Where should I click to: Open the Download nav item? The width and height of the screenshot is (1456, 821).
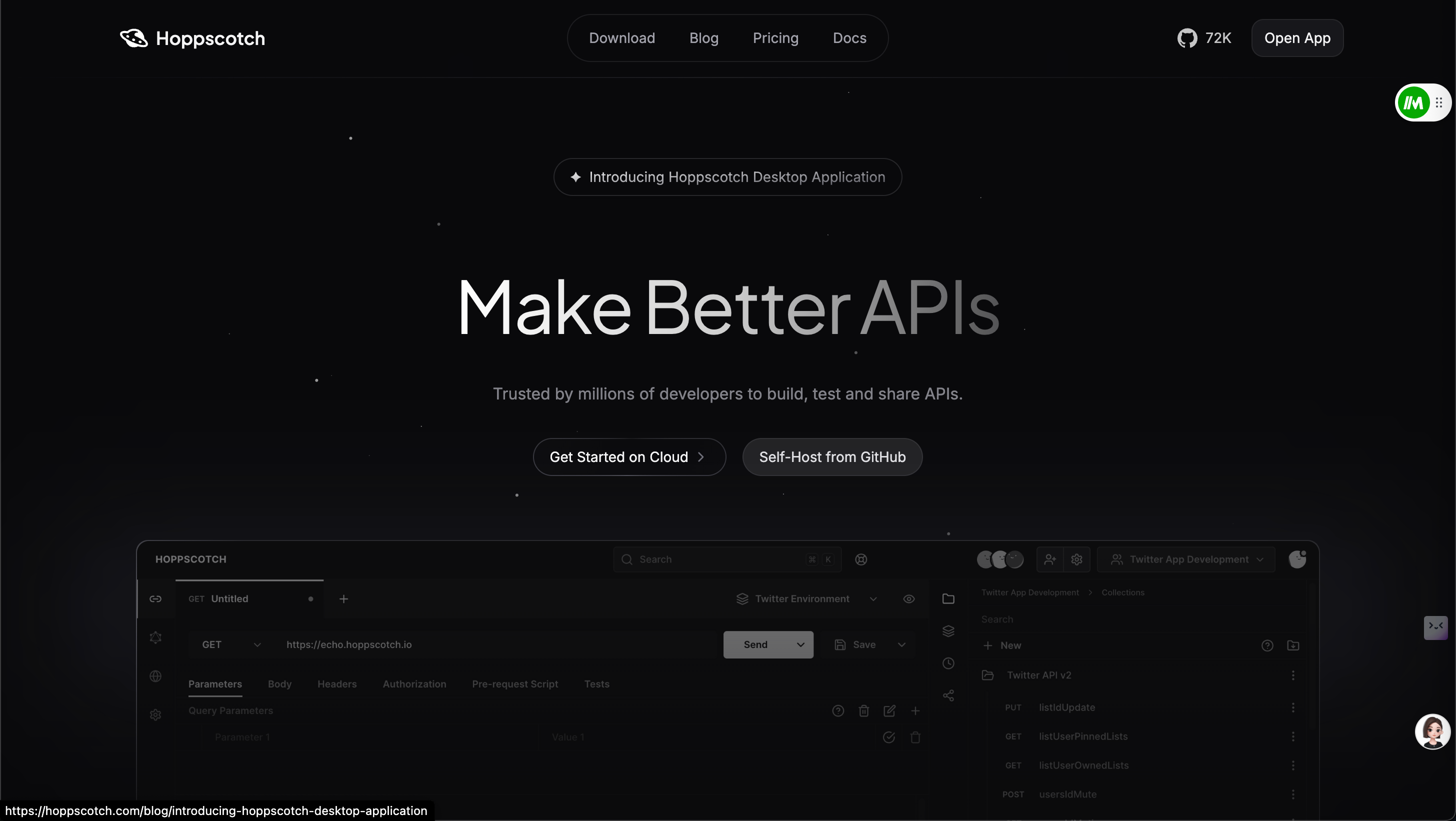pos(621,38)
